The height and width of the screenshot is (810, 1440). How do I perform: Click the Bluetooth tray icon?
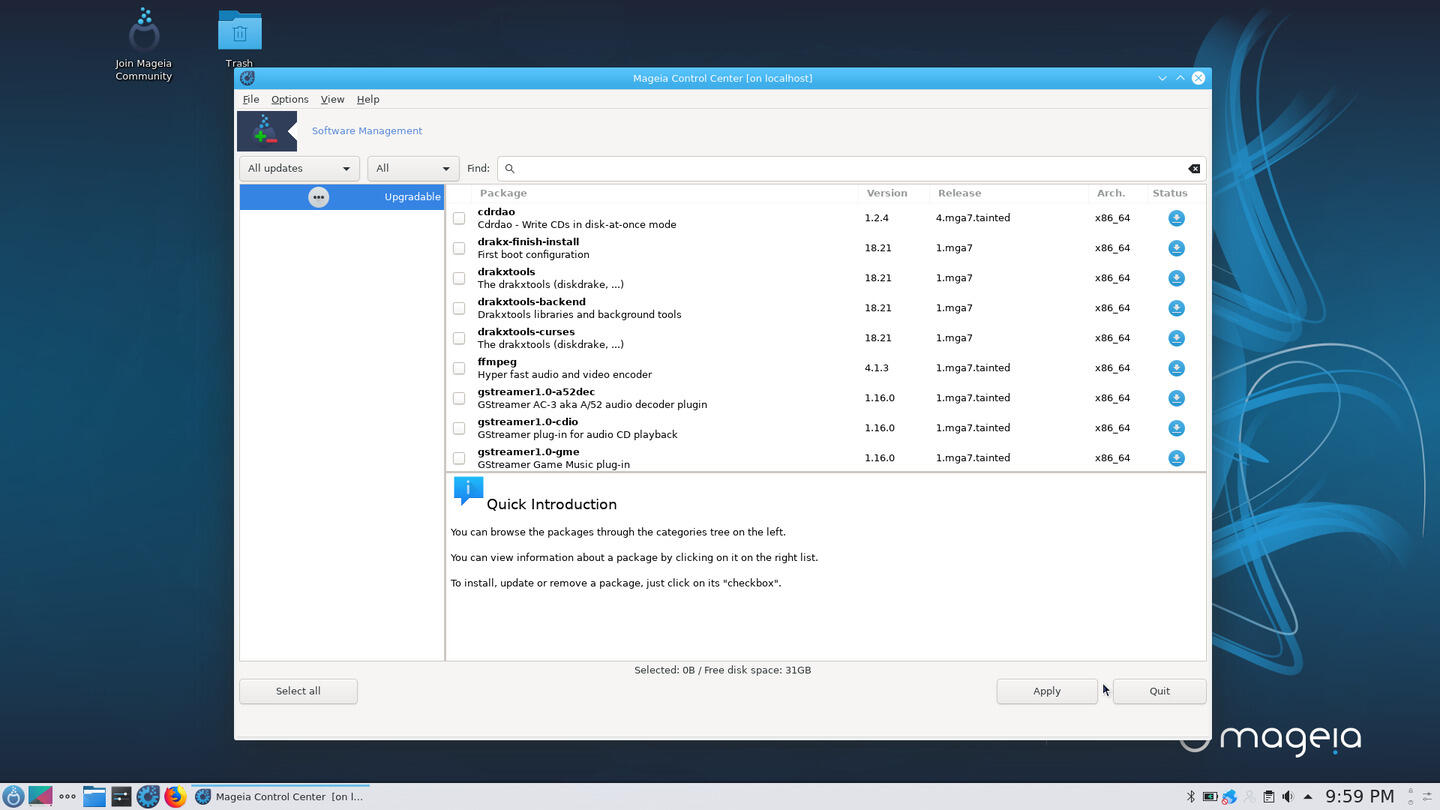click(1190, 797)
